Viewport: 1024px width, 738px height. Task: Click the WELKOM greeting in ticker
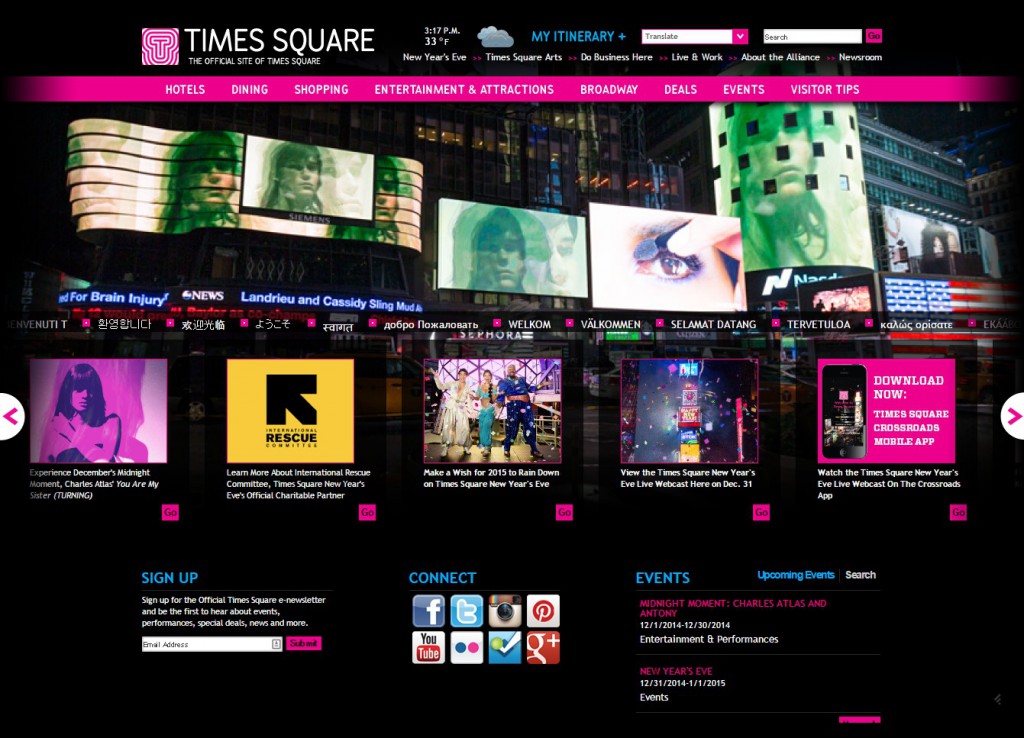pos(530,325)
